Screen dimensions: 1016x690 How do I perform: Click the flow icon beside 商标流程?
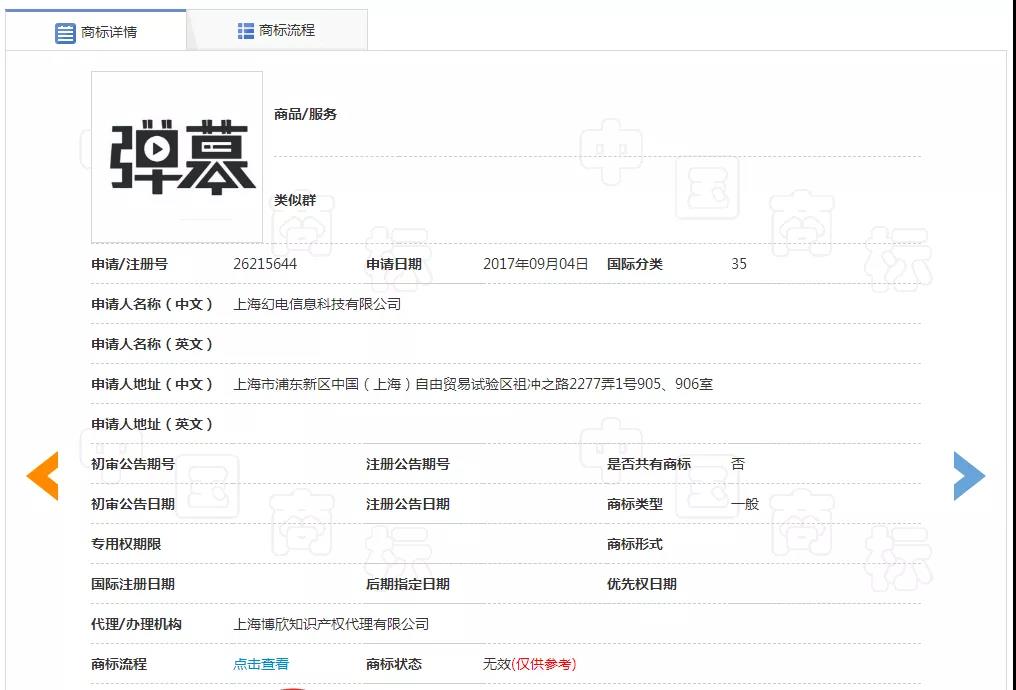(246, 31)
